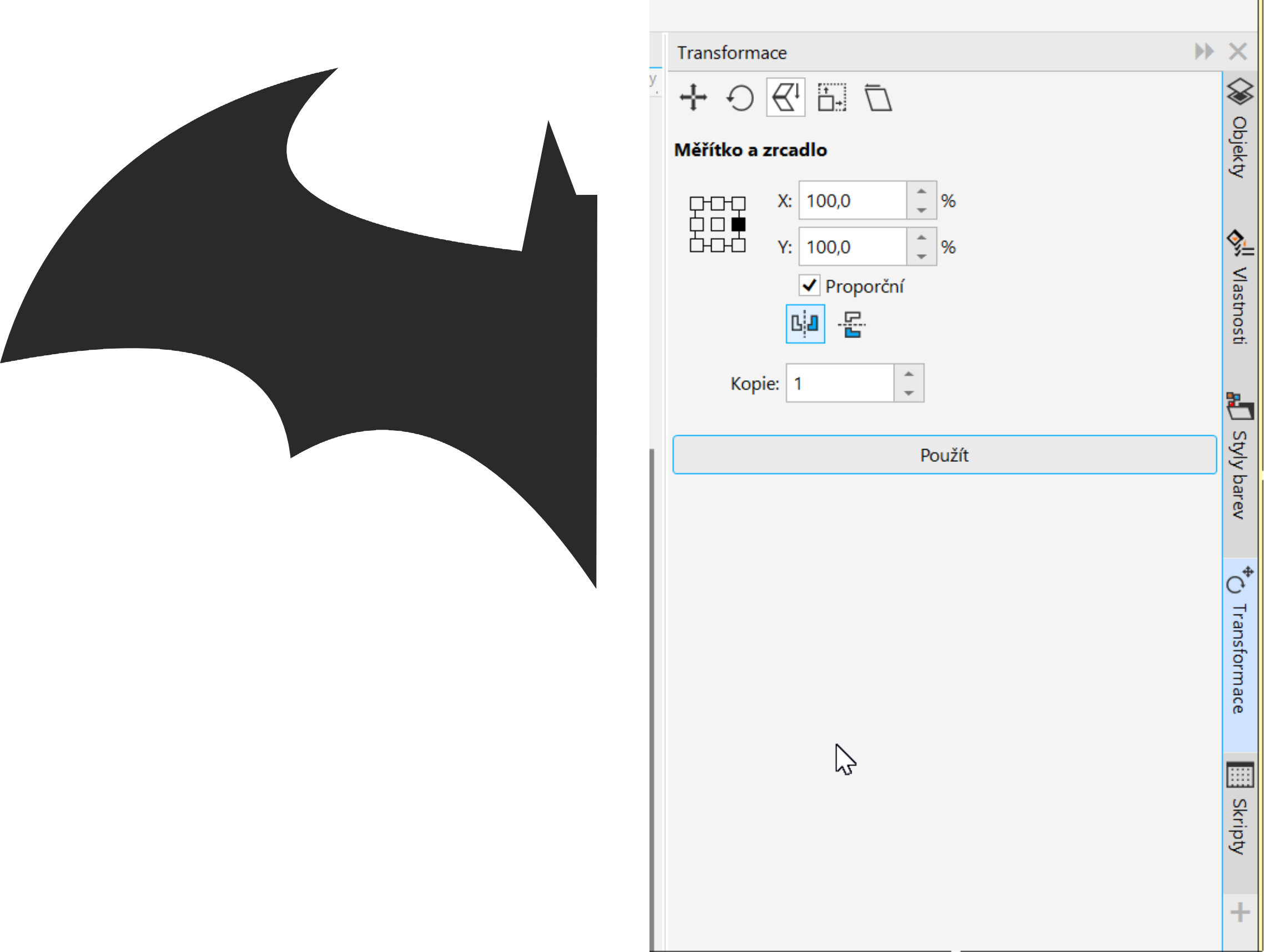Select the top-left anchor point box
1264x952 pixels.
tap(696, 203)
